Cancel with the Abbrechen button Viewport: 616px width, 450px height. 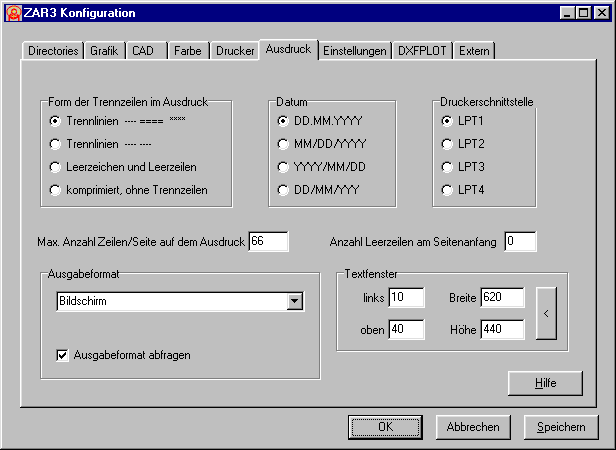click(473, 427)
